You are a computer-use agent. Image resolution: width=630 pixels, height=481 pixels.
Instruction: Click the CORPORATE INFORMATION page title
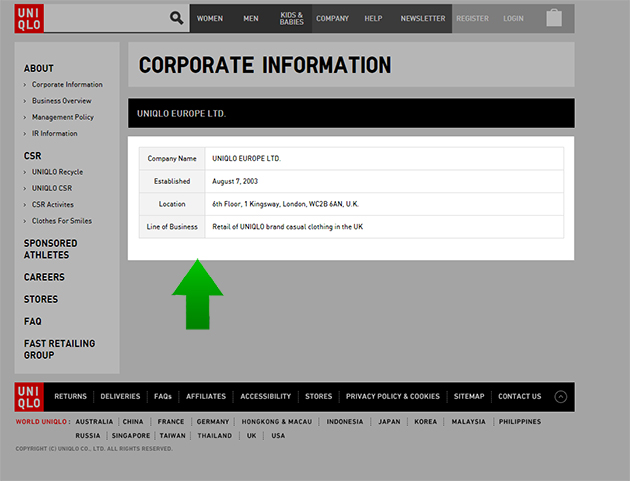pyautogui.click(x=265, y=65)
